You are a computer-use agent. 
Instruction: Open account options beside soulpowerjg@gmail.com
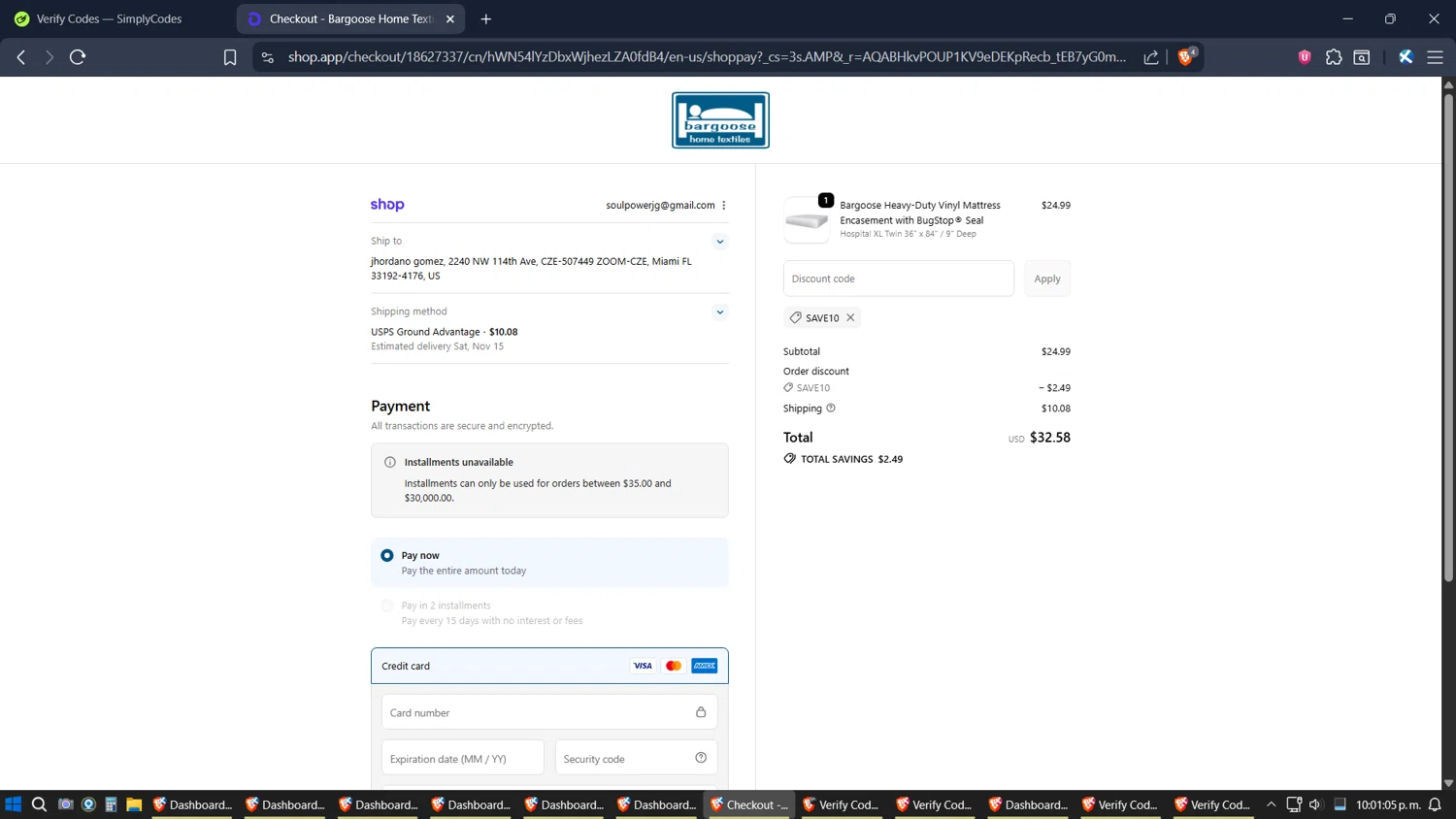724,205
